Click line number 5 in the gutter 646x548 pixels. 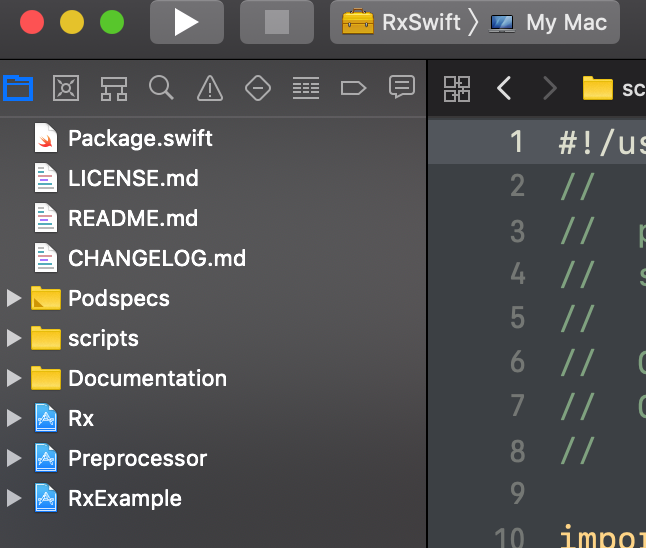[517, 318]
